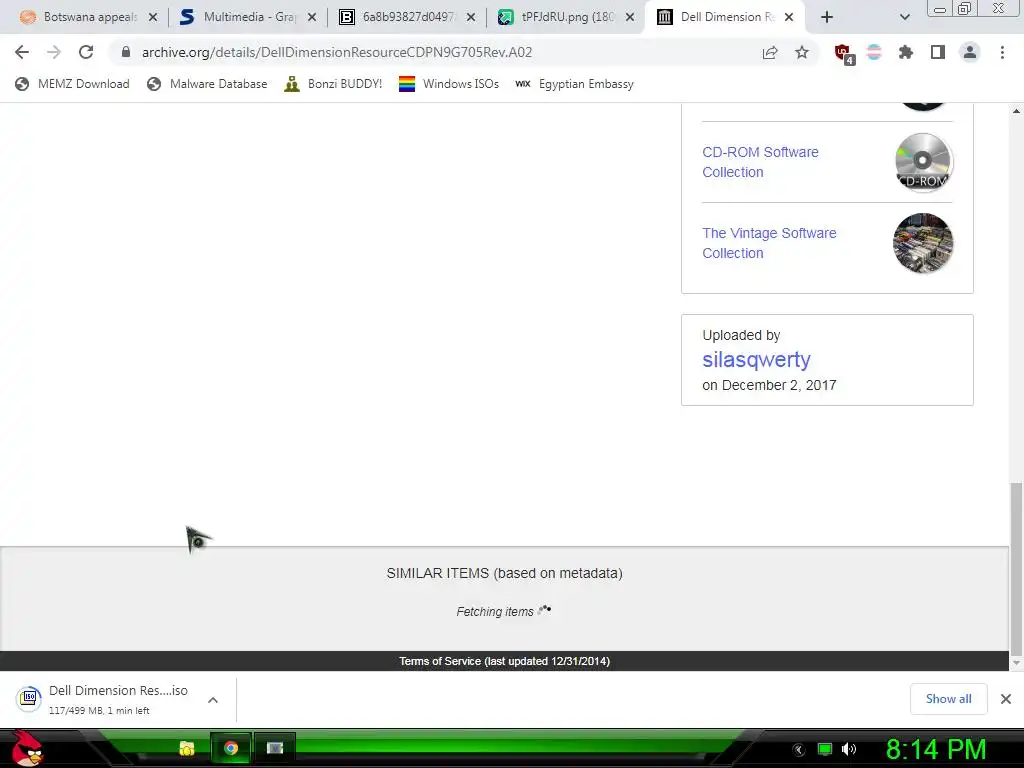Bookmark this page with the star icon

(802, 52)
